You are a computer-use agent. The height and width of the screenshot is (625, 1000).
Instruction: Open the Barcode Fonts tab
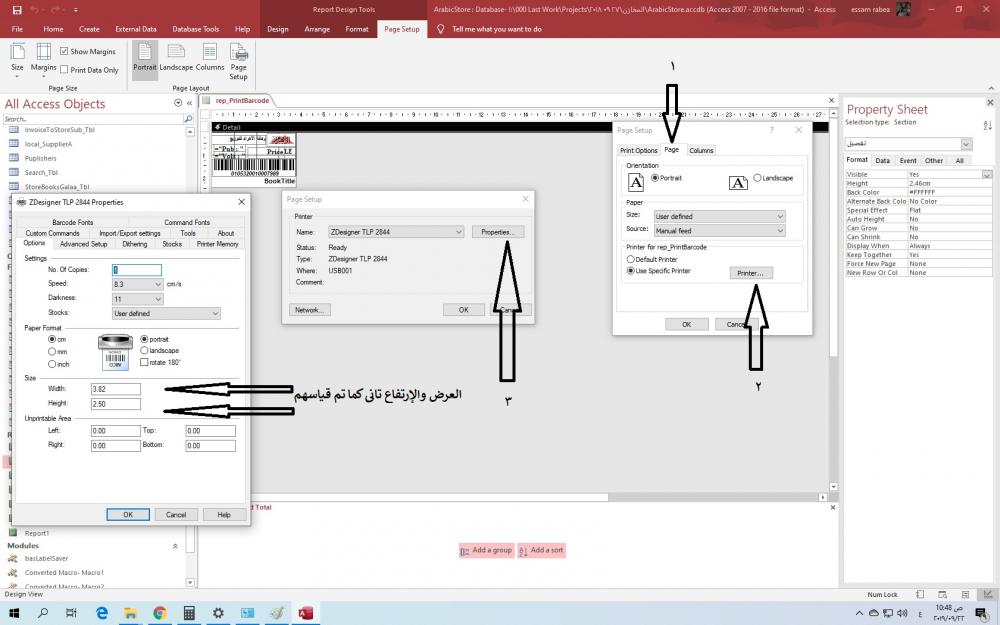click(x=73, y=222)
